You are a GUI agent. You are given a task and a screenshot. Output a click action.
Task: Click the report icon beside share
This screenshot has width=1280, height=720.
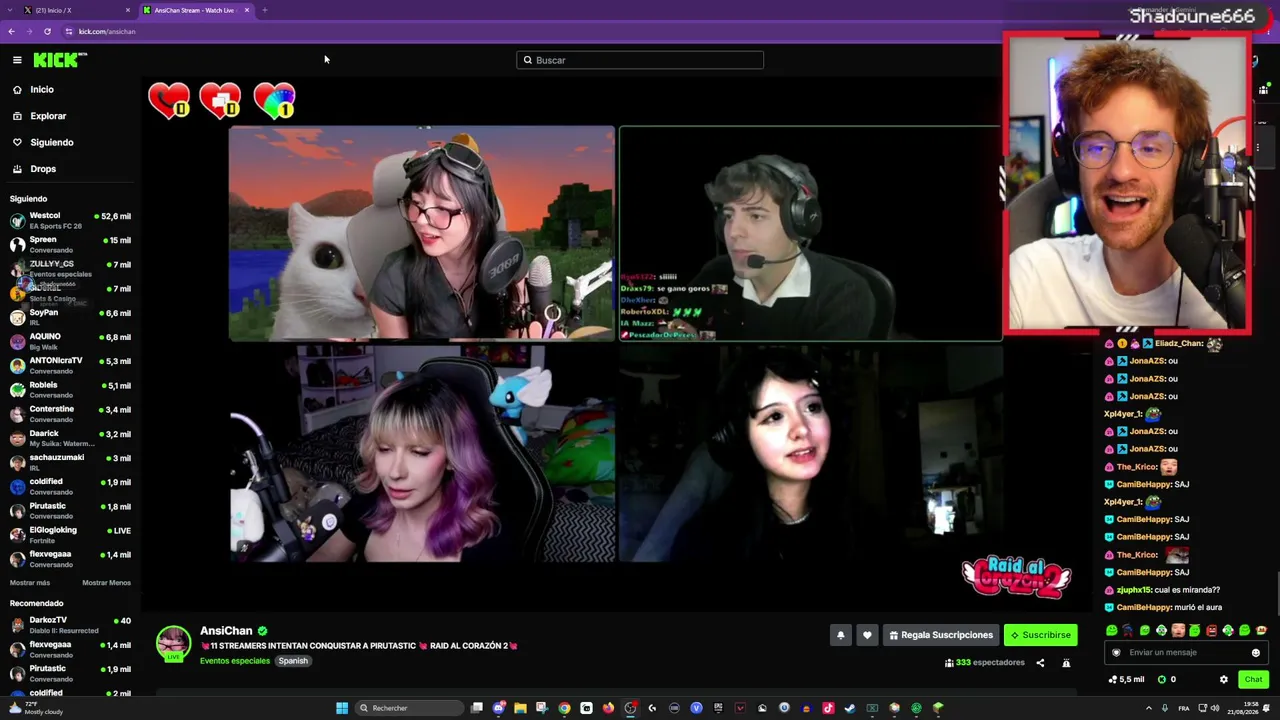[1066, 663]
